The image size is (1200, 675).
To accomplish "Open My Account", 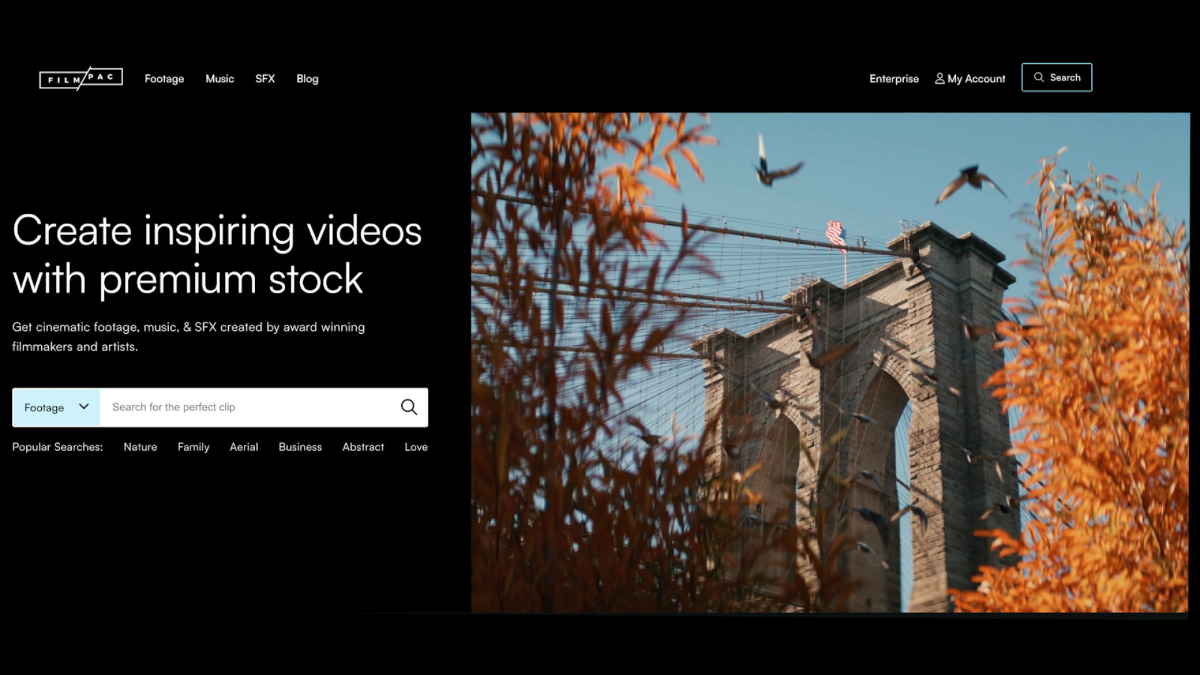I will [970, 79].
